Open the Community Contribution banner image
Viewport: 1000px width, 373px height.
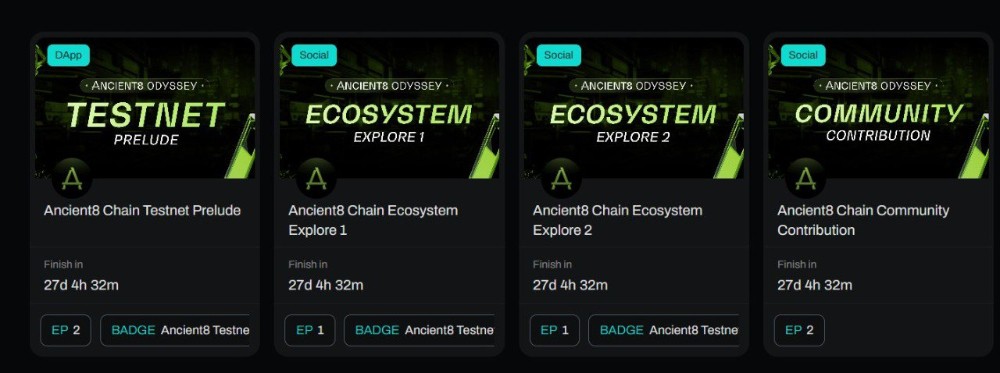pyautogui.click(x=879, y=108)
